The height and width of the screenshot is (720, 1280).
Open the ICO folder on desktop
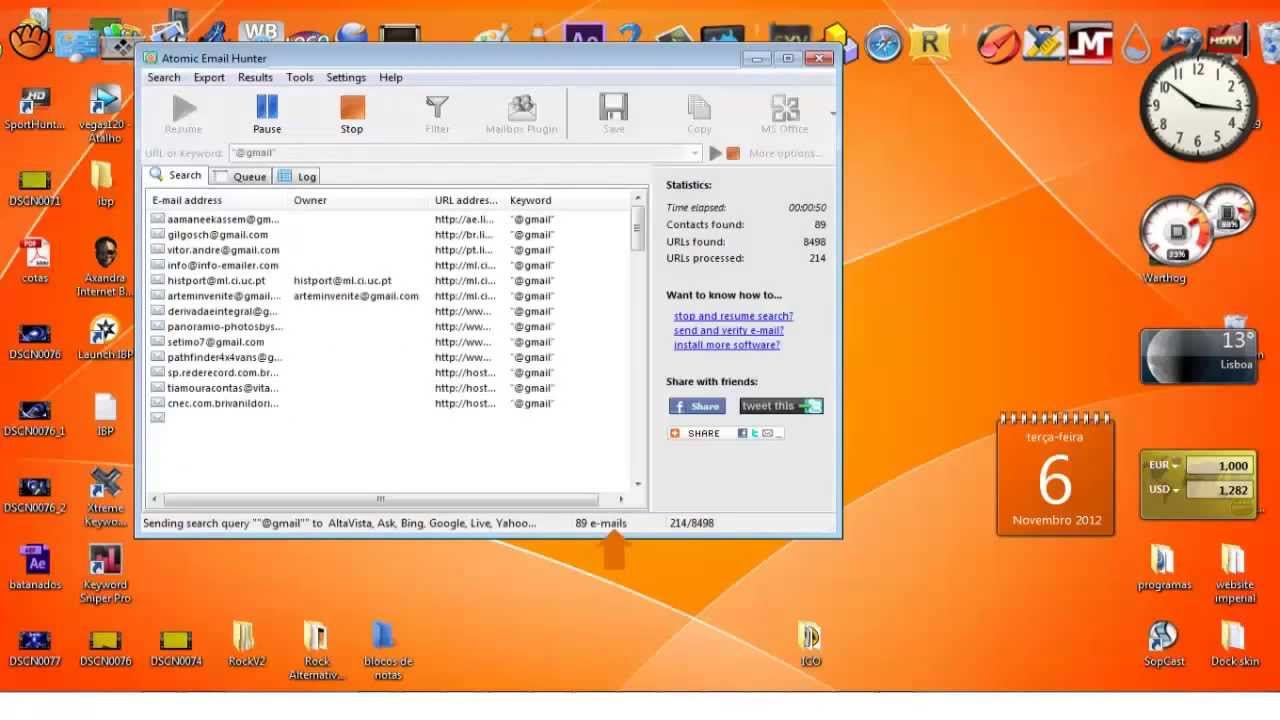pyautogui.click(x=810, y=645)
